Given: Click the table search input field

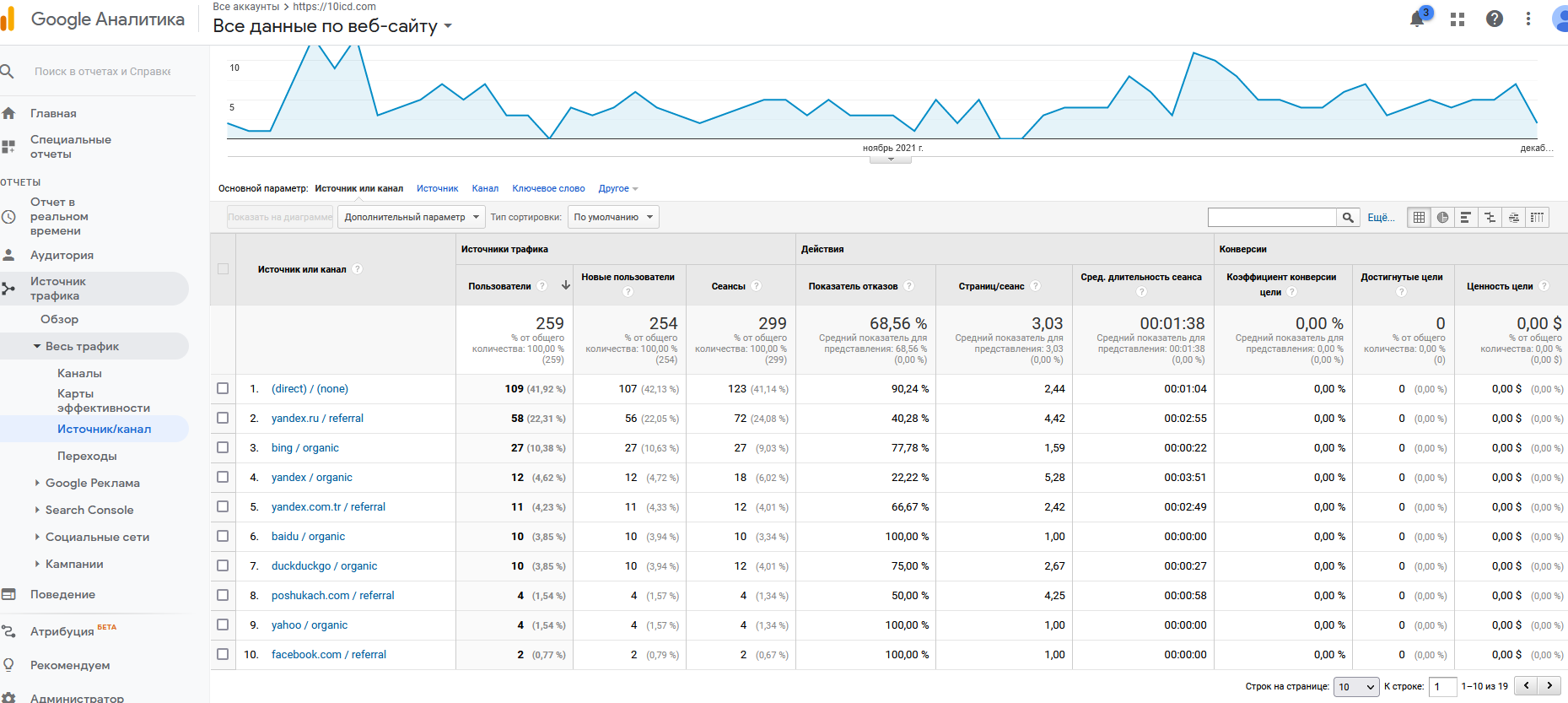Looking at the screenshot, I should [1273, 218].
